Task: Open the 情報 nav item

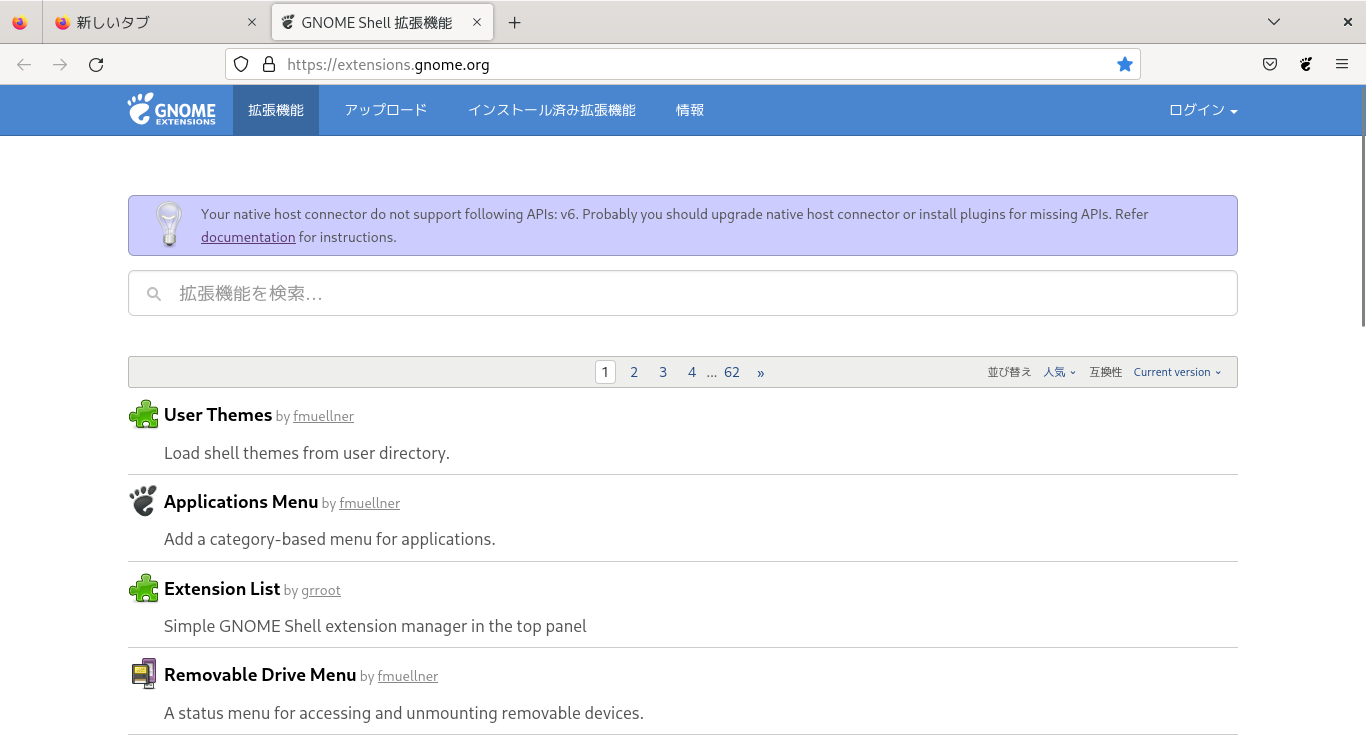Action: point(690,110)
